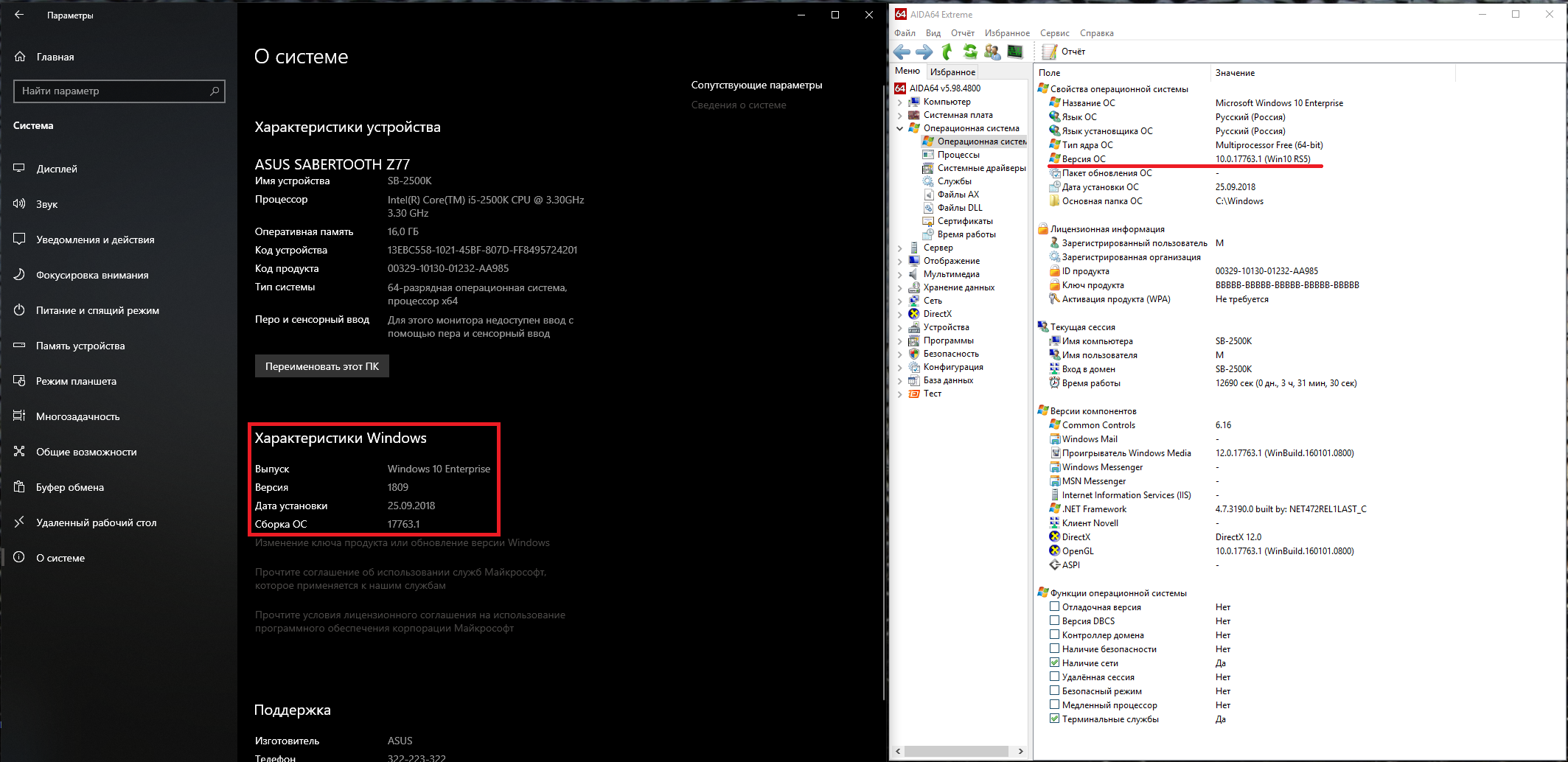The height and width of the screenshot is (762, 1568).
Task: Expand the Мультимедиа node arrow
Action: point(899,275)
